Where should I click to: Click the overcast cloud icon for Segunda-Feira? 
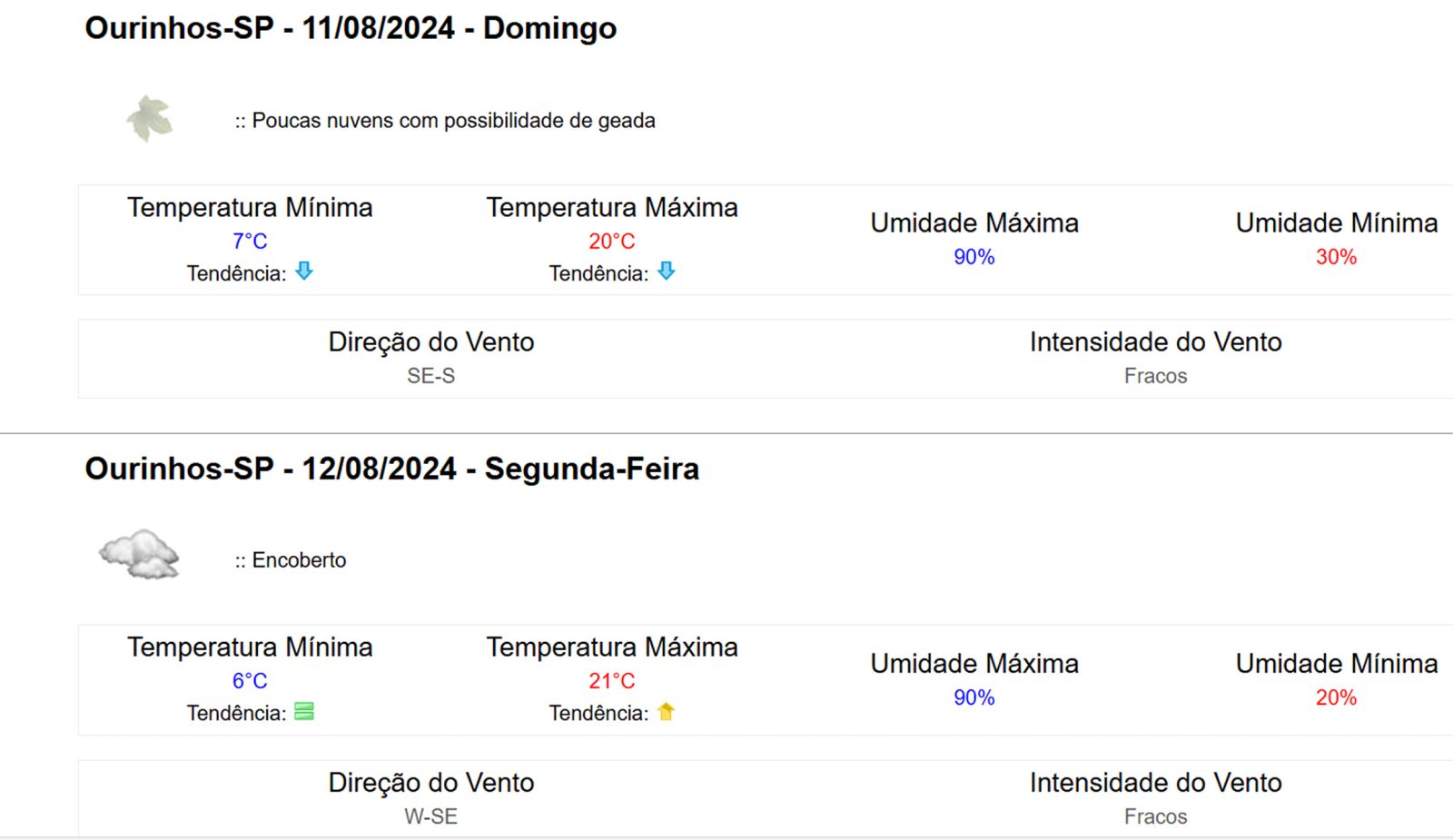139,553
